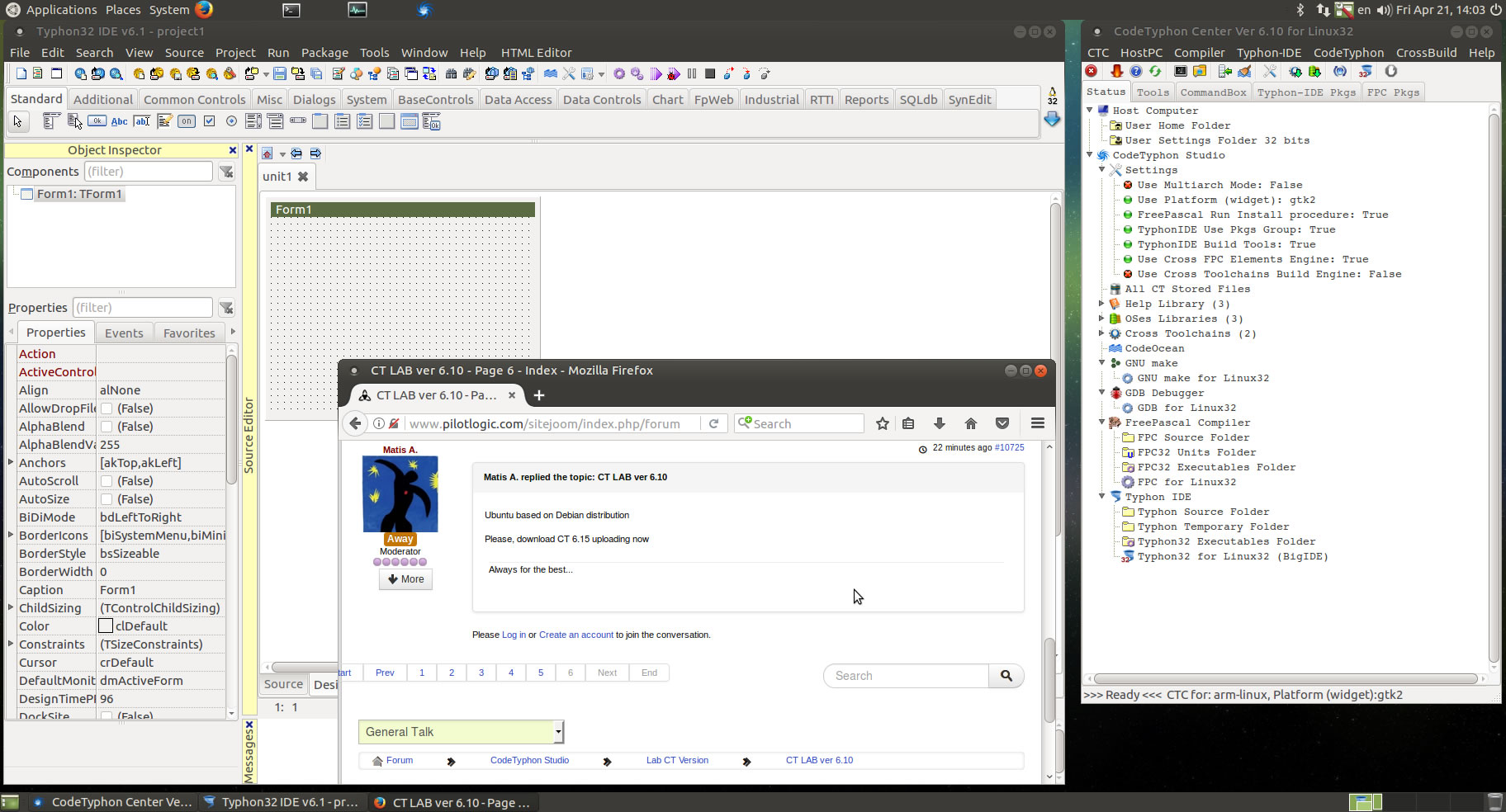Switch to the Events tab in Object Inspector
The width and height of the screenshot is (1506, 812).
coord(124,333)
